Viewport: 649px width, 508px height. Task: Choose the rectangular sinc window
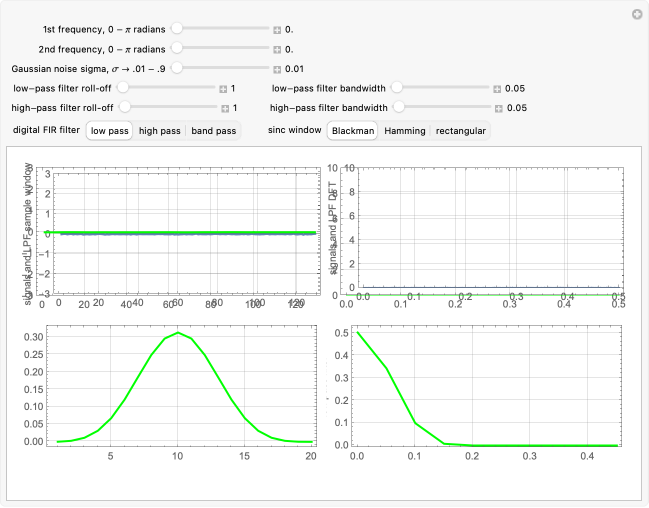point(461,130)
